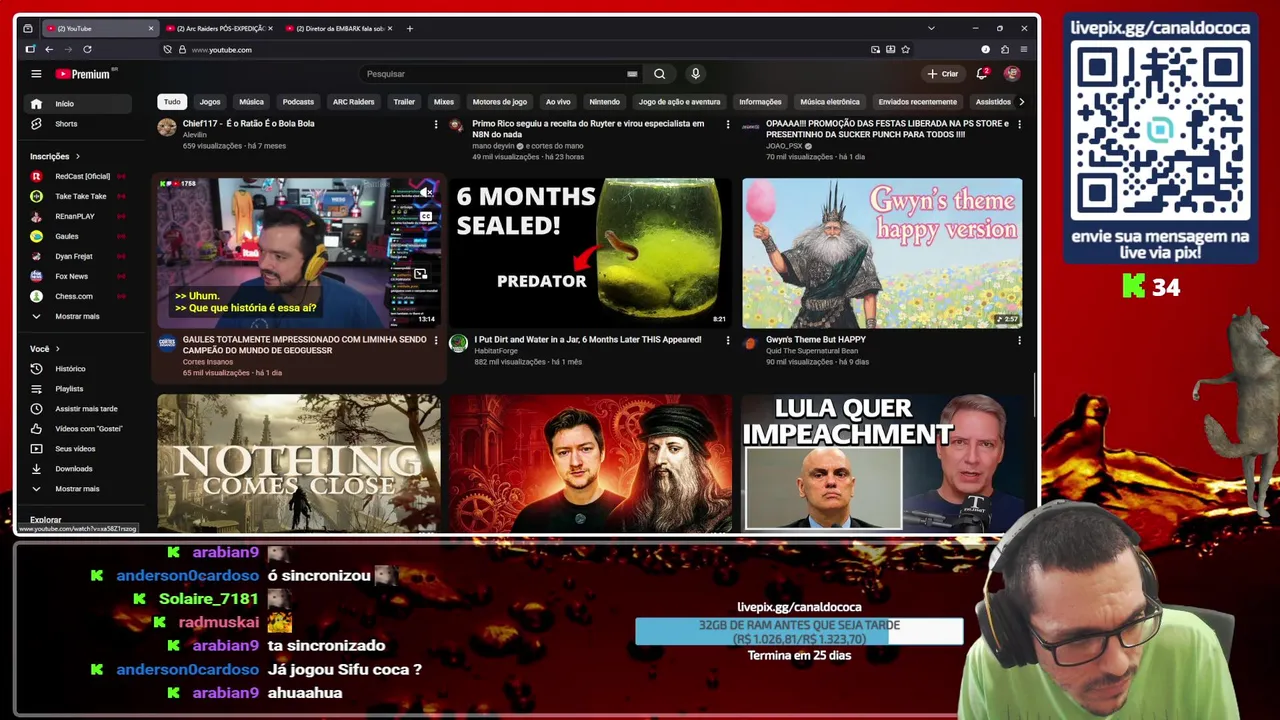Unmute the Gaules video preview
Viewport: 1280px width, 720px height.
coord(425,192)
